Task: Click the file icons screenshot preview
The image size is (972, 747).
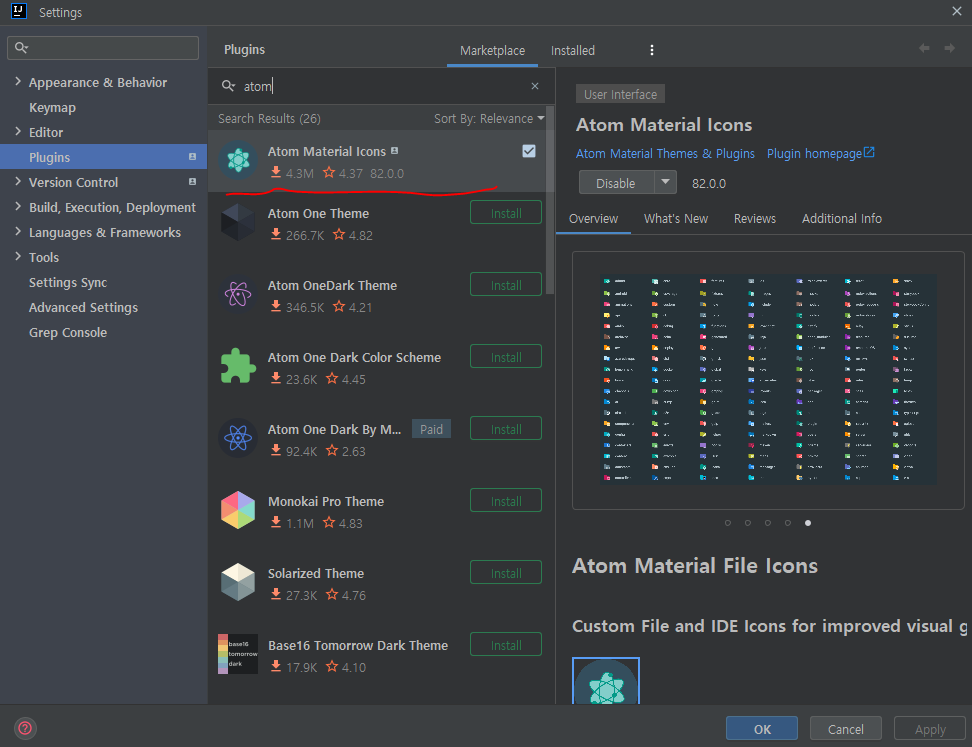Action: pyautogui.click(x=768, y=379)
